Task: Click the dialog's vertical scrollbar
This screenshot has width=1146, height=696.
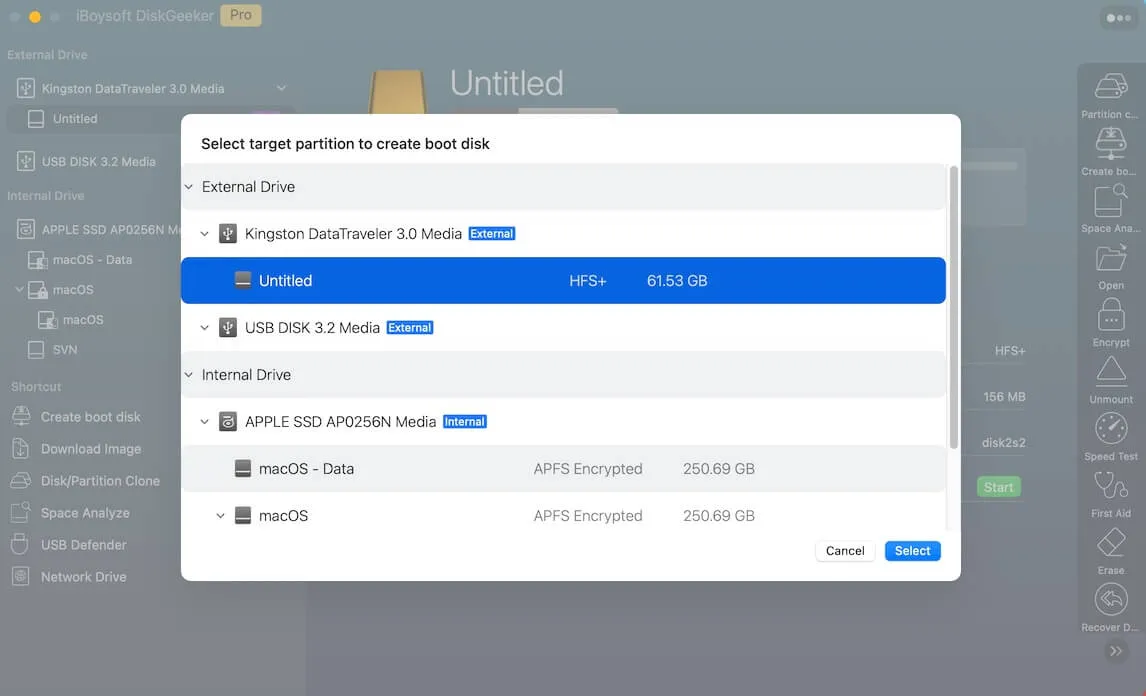Action: point(953,307)
